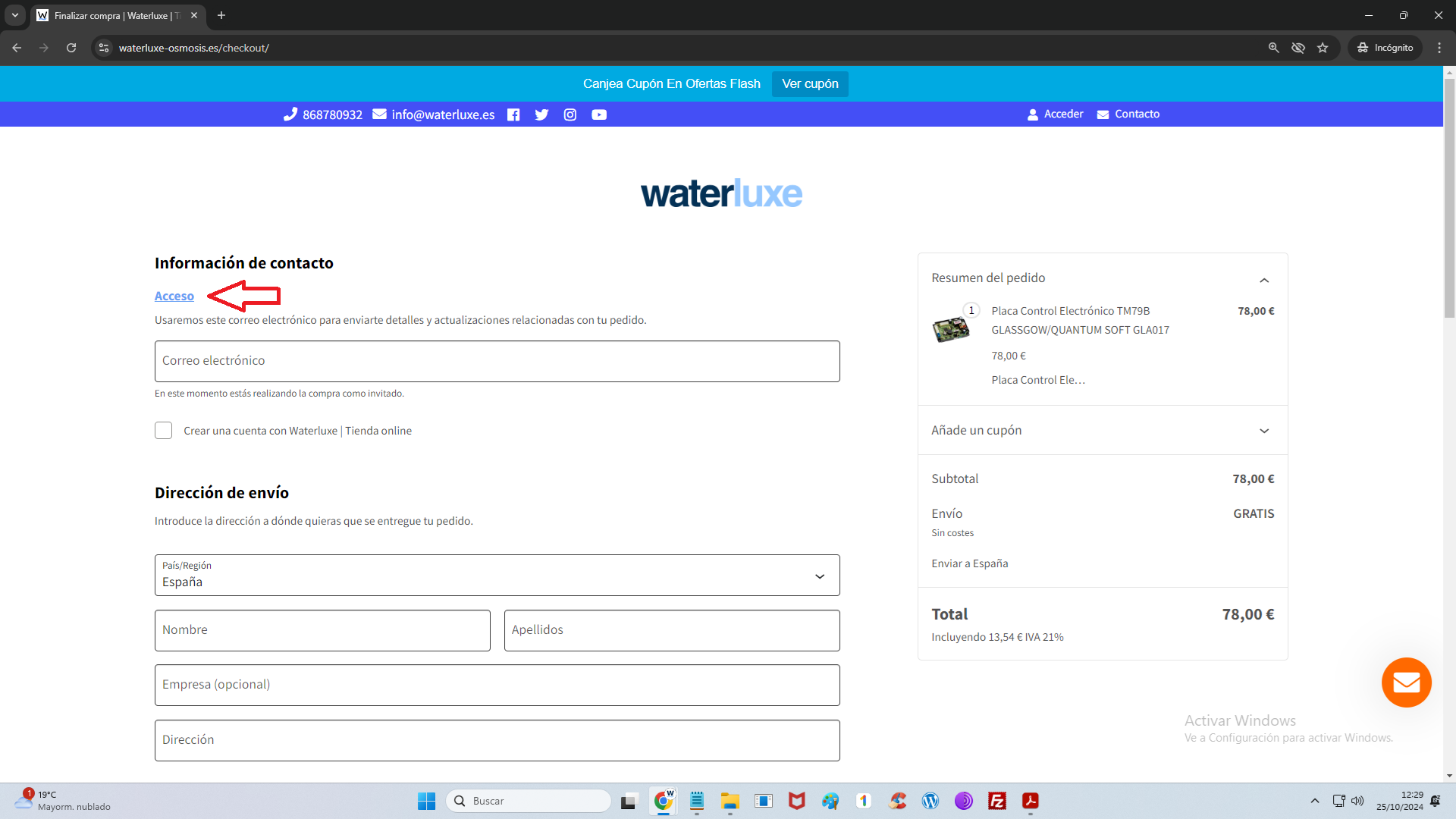Open the zoom magnifier icon in address bar
The width and height of the screenshot is (1456, 819).
(1274, 48)
